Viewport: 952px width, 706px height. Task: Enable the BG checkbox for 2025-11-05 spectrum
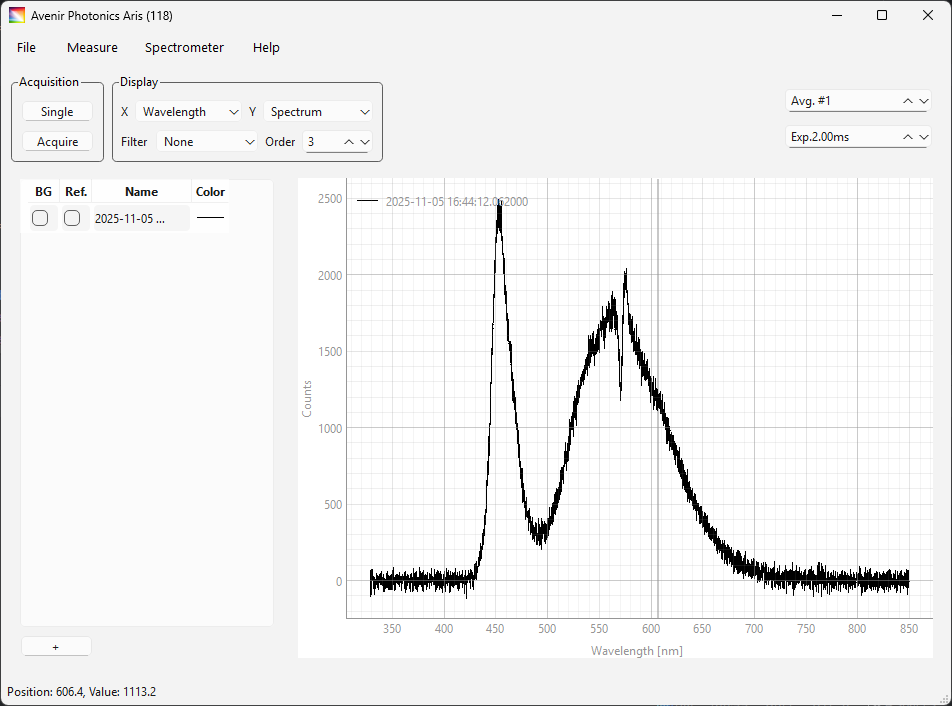coord(40,218)
